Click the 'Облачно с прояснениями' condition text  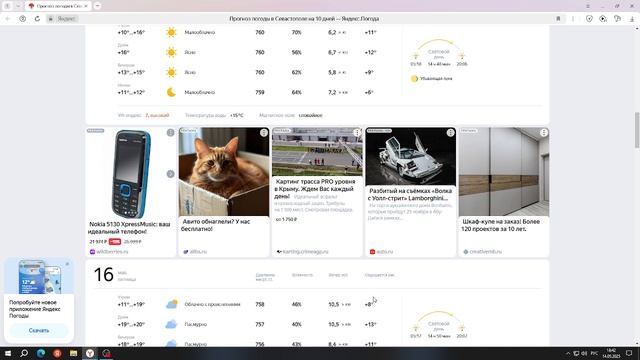[212, 304]
